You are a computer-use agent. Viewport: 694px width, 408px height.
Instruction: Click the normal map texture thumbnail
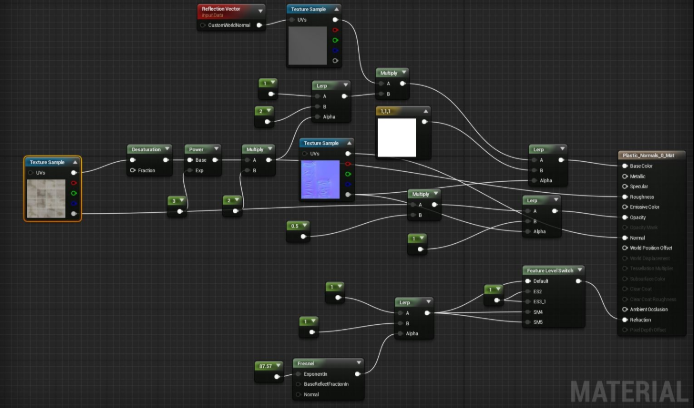pos(320,179)
